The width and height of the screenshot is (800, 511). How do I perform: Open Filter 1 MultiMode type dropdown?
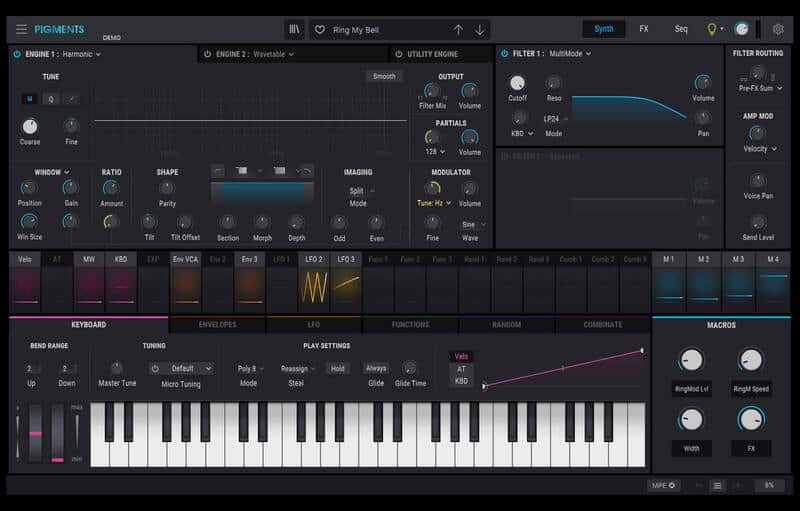tap(570, 54)
